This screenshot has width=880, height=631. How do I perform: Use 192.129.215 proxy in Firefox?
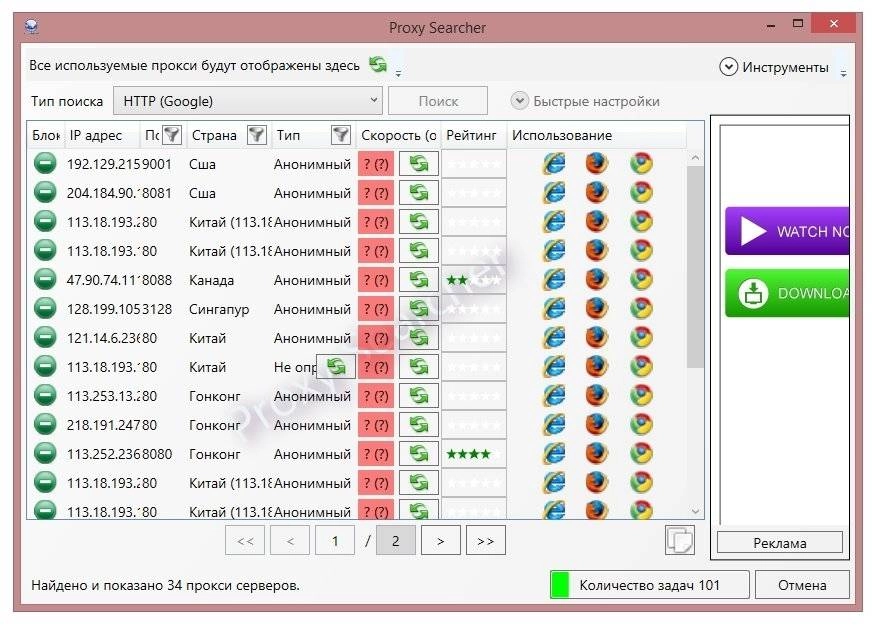pos(597,164)
